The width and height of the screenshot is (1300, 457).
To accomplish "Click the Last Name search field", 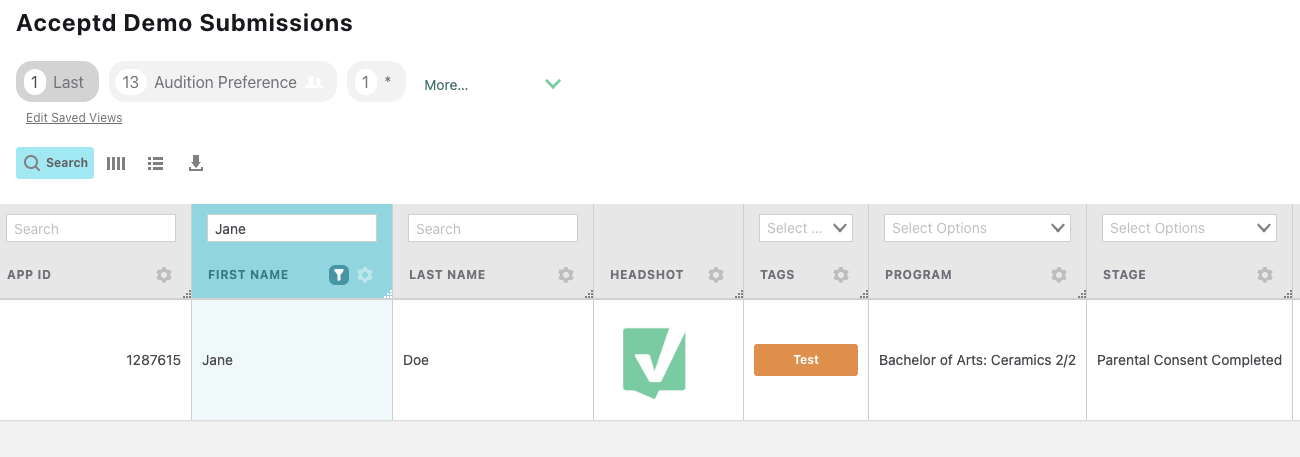I will click(x=493, y=228).
